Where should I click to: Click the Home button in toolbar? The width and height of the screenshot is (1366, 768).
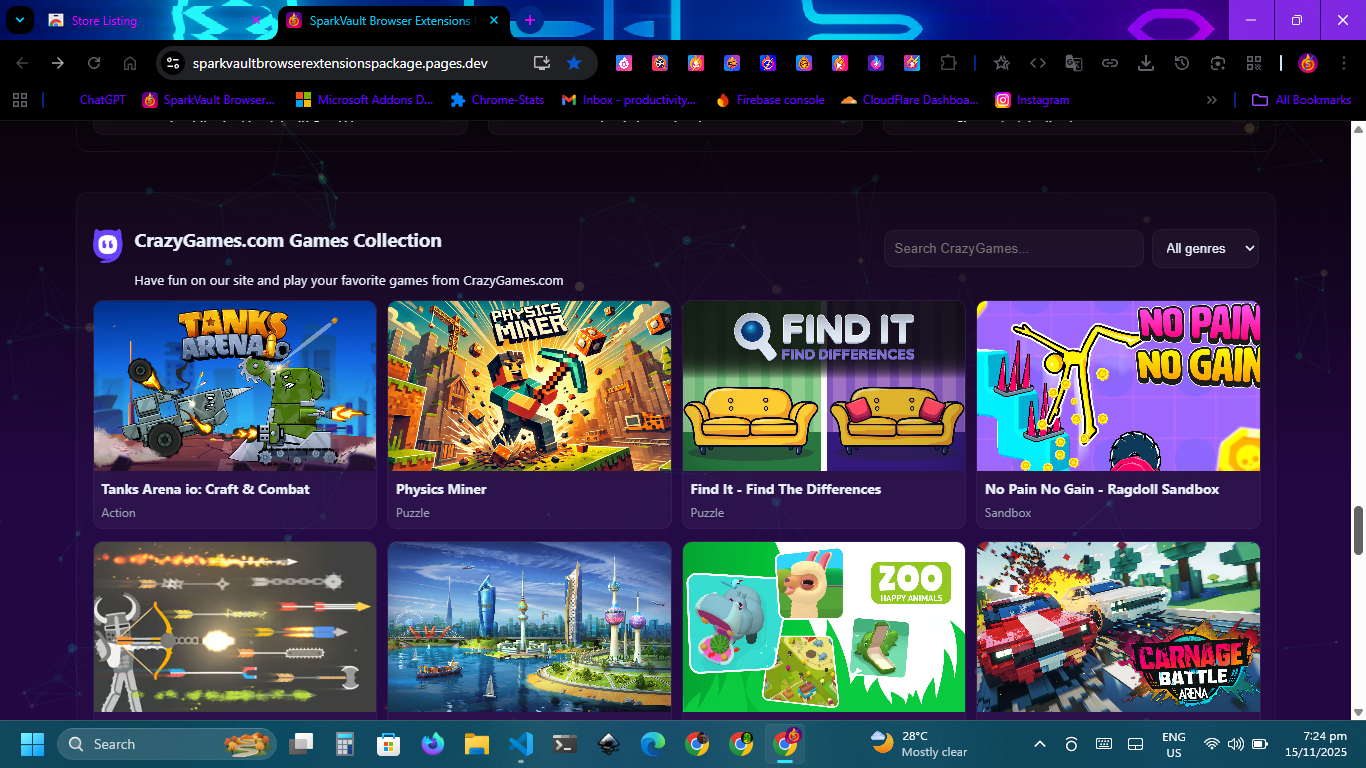(x=130, y=63)
